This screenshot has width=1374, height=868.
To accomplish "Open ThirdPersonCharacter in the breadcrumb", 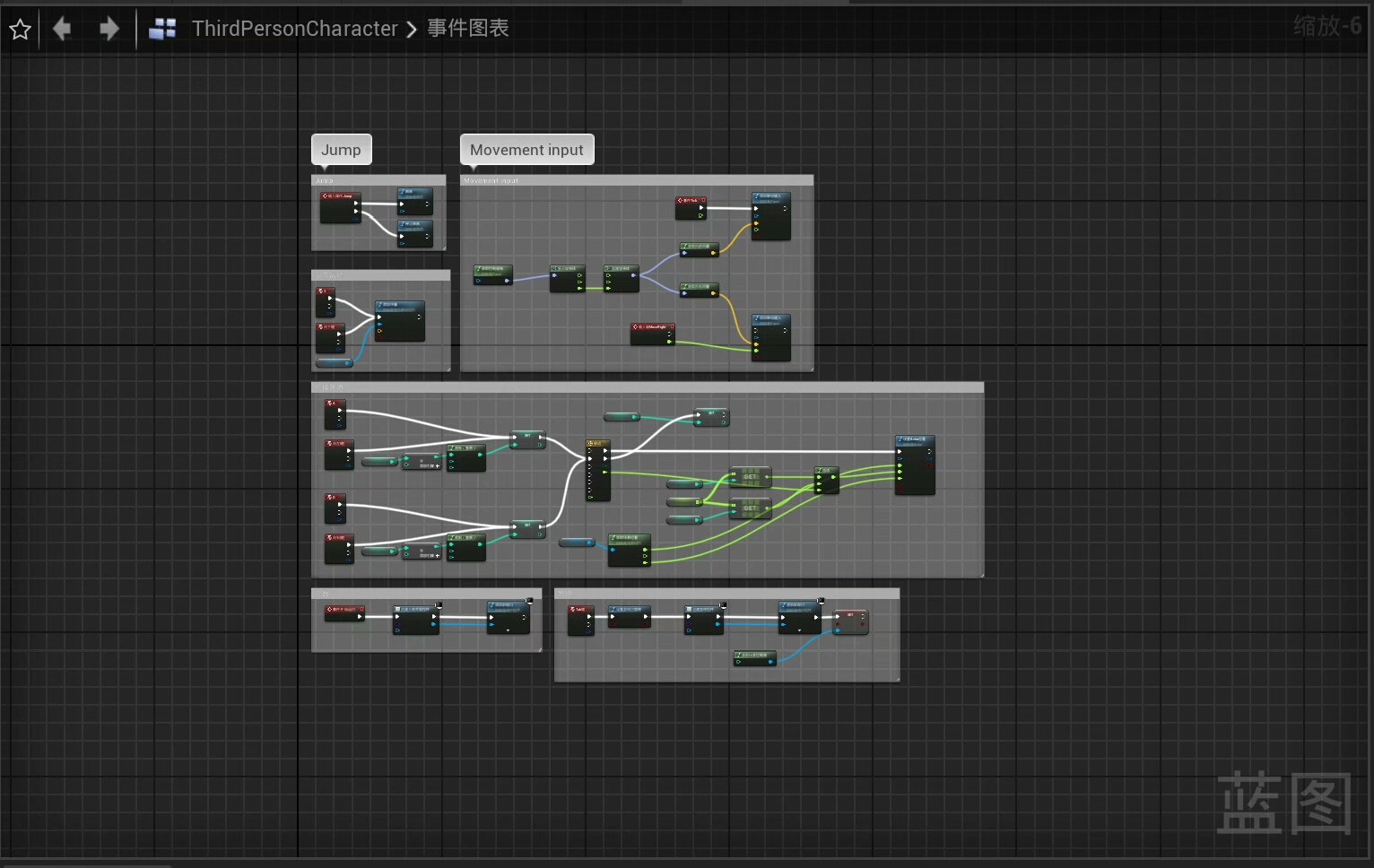I will [294, 29].
